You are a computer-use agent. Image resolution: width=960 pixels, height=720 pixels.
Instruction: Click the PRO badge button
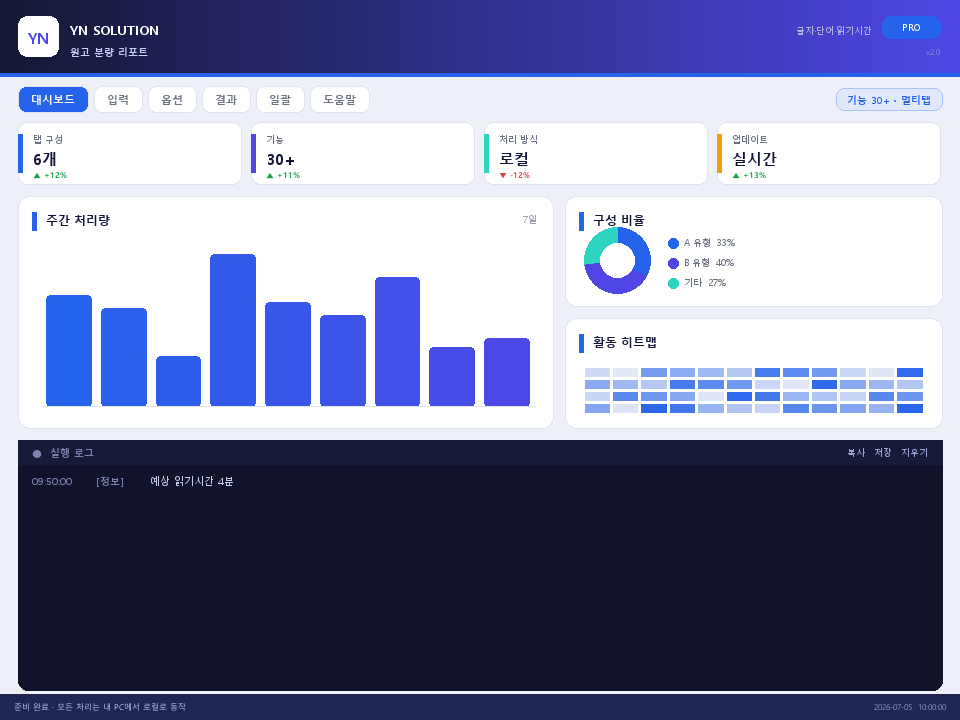[911, 28]
